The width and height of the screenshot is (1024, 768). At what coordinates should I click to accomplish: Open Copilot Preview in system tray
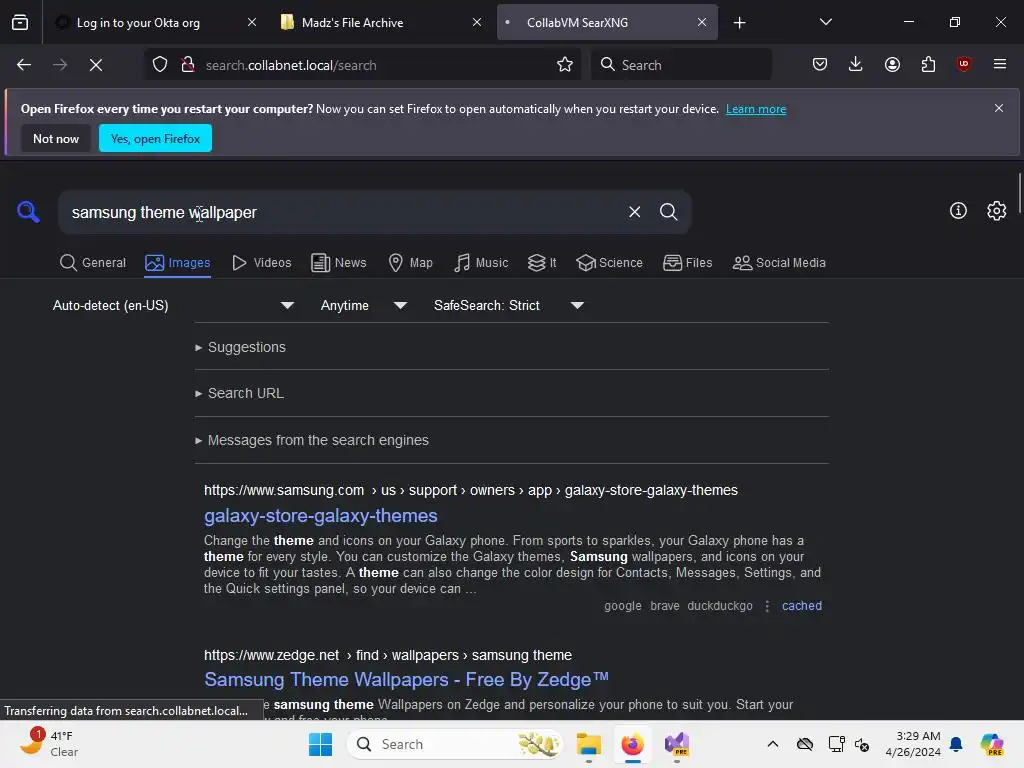coord(991,744)
